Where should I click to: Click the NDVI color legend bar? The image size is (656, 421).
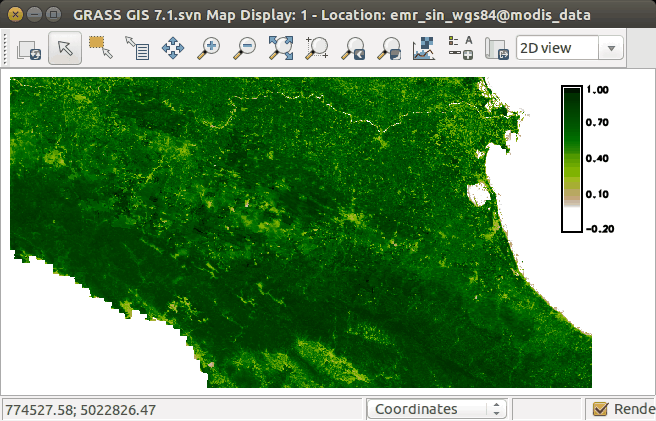(x=573, y=158)
